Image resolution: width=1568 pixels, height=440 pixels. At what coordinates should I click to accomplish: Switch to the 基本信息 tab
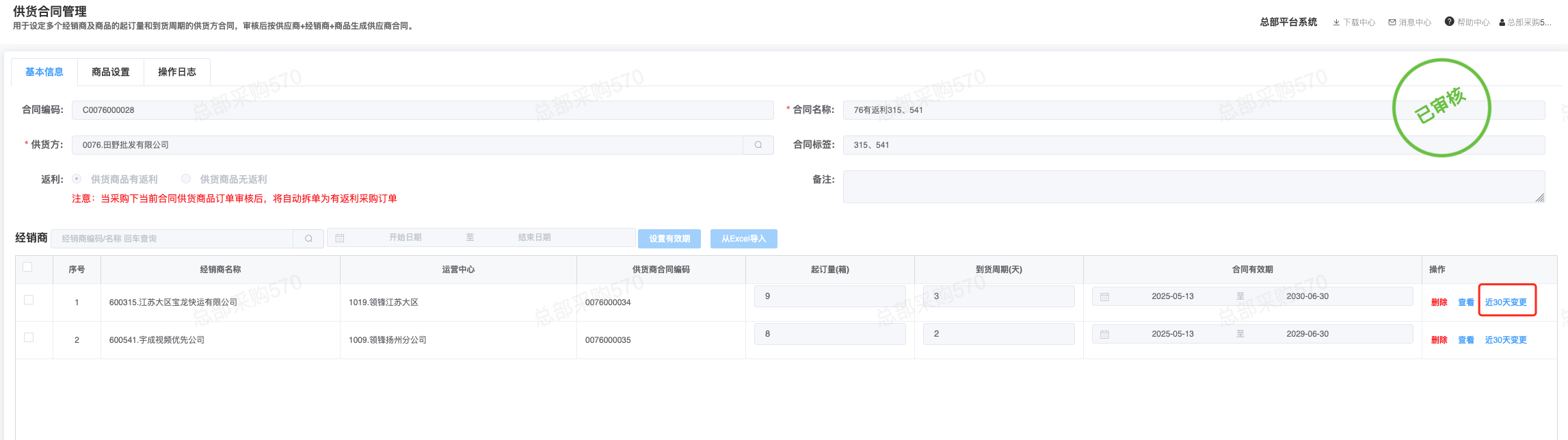(x=44, y=72)
